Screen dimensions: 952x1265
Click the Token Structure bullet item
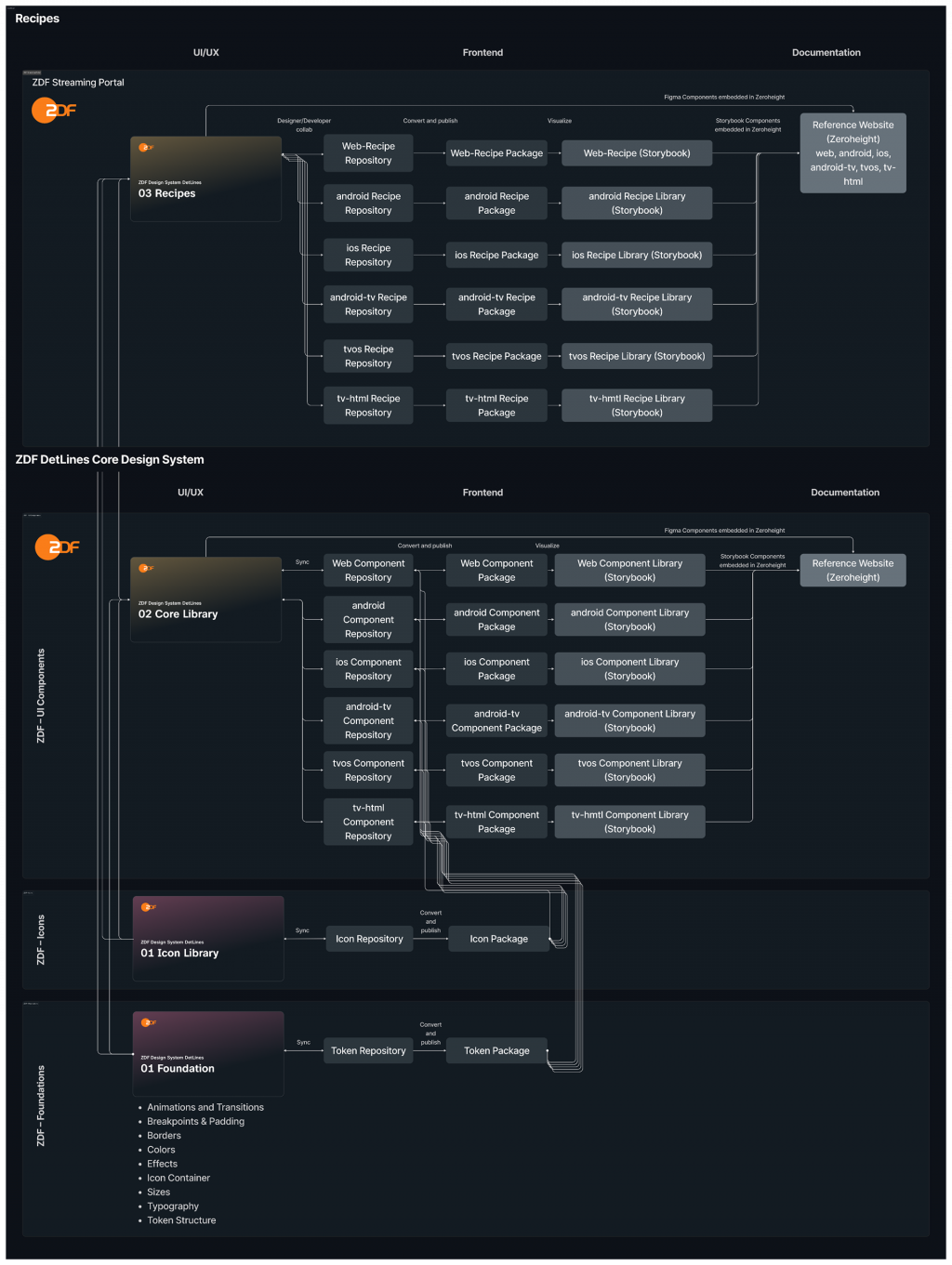click(181, 1220)
